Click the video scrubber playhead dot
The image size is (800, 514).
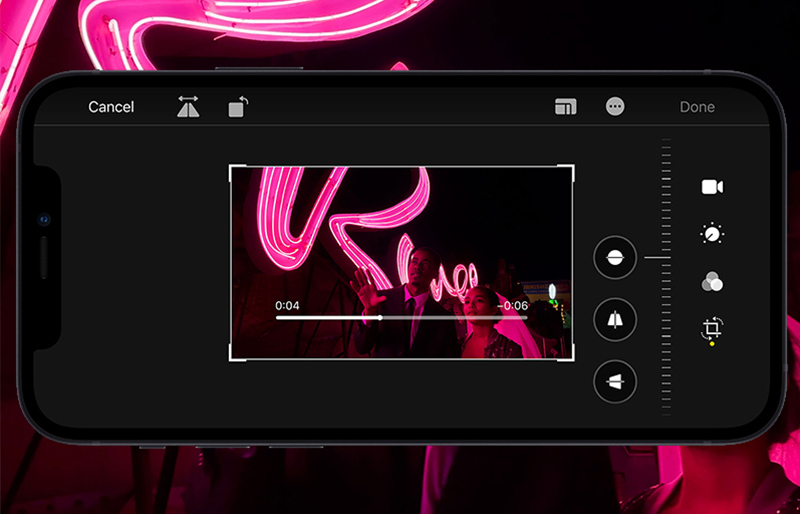380,318
